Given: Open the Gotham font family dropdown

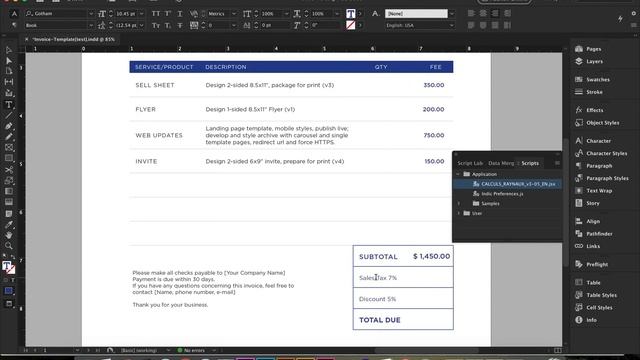Looking at the screenshot, I should coord(91,14).
